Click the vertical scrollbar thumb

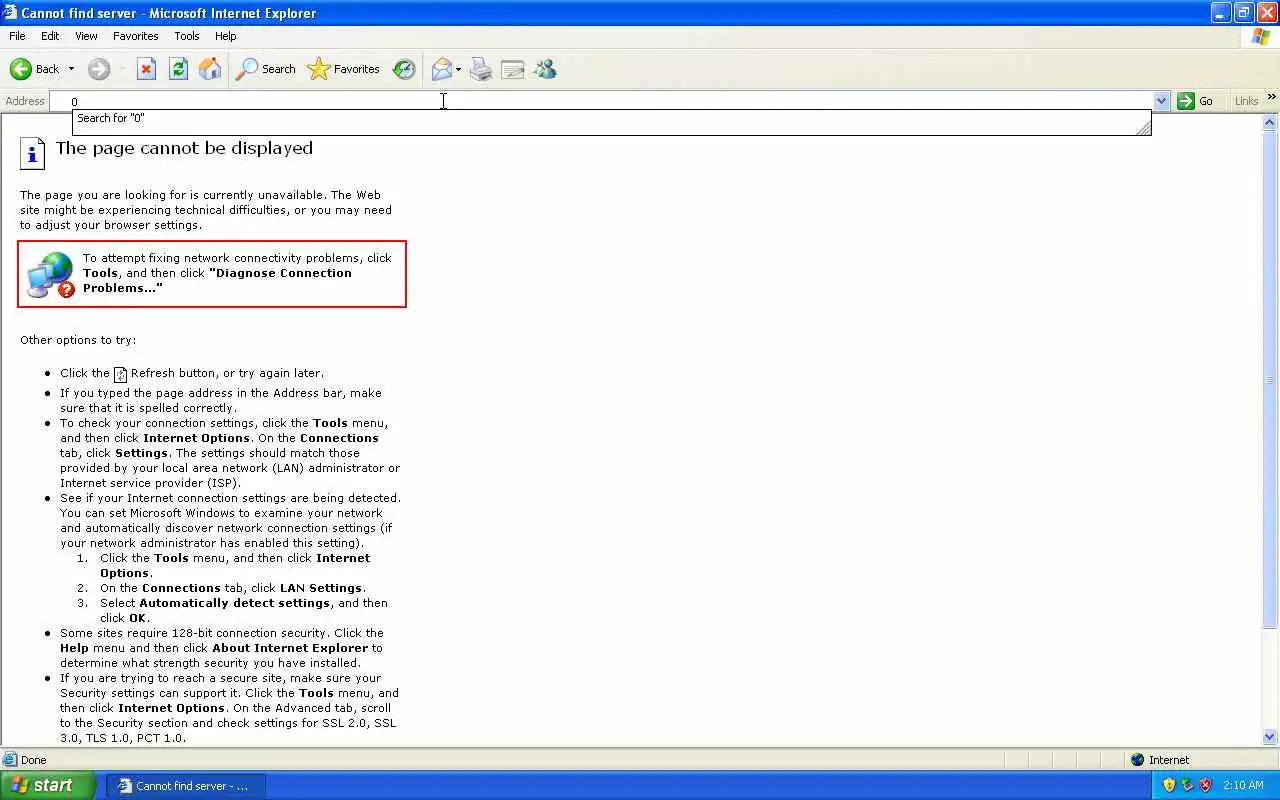point(1271,380)
